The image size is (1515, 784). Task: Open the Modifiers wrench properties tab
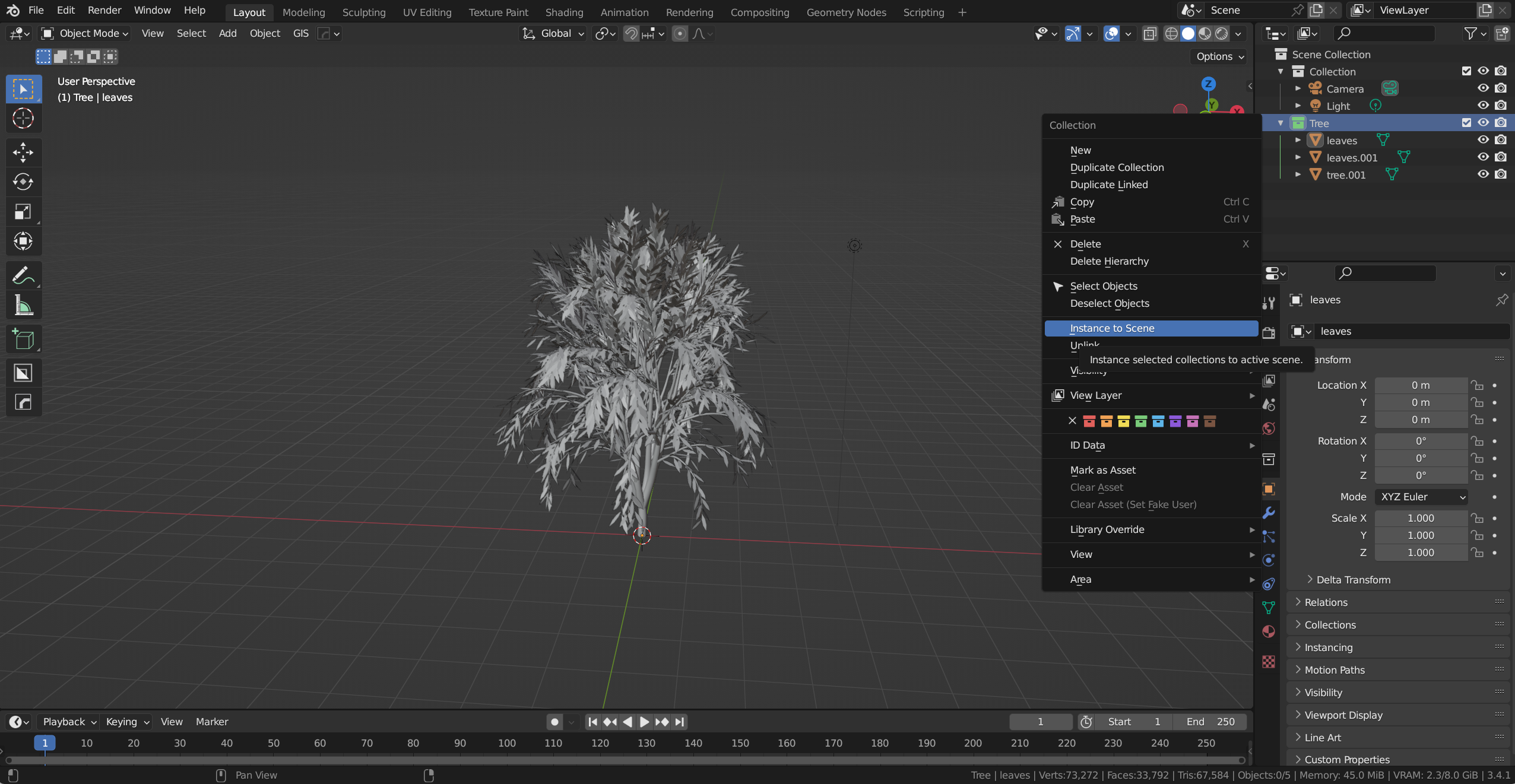point(1269,513)
